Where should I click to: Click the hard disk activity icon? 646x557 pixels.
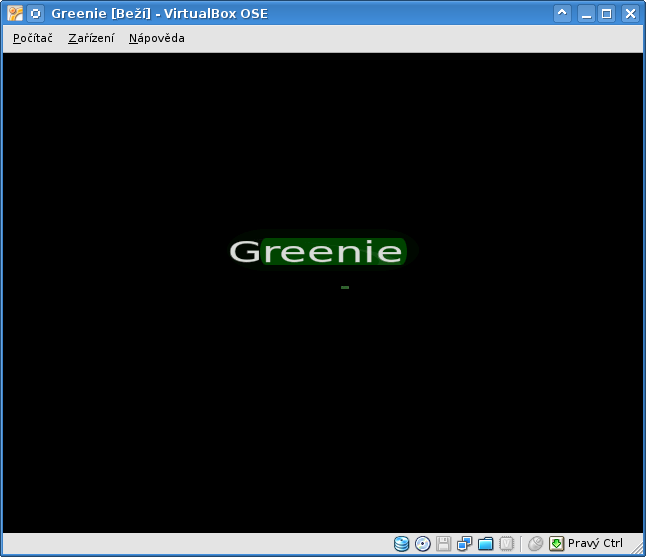pos(401,544)
